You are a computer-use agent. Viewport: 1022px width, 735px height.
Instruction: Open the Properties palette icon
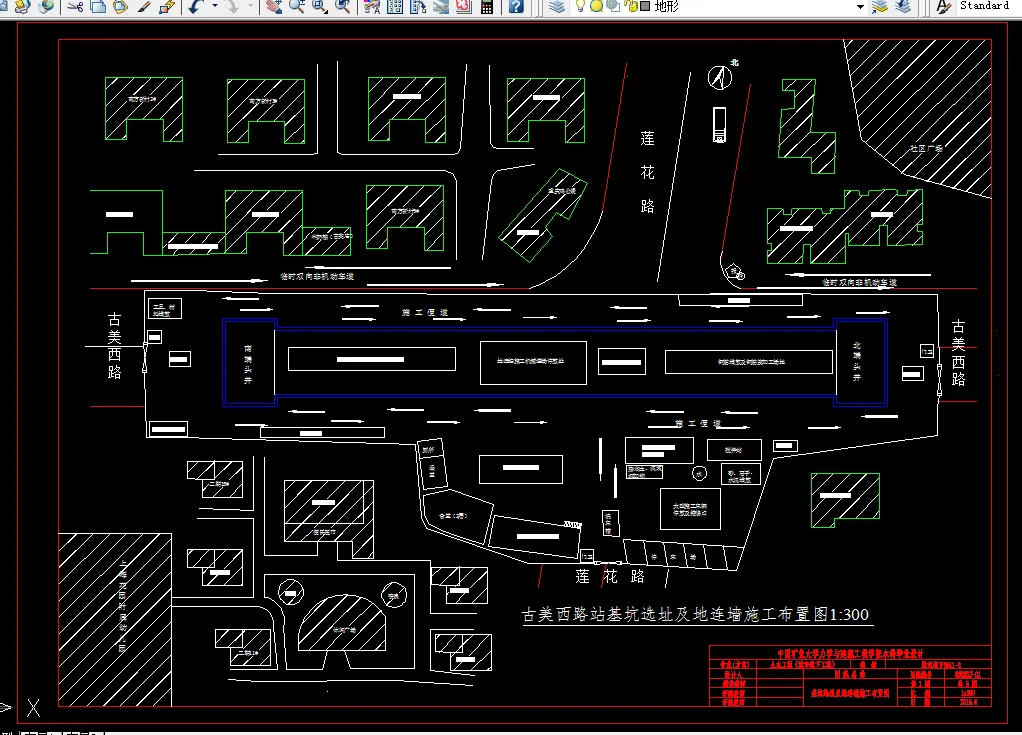pos(372,7)
